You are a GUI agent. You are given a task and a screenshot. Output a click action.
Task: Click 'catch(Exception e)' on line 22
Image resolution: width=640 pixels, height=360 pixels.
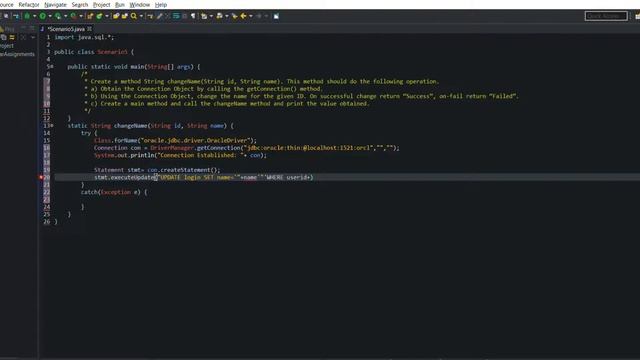click(111, 192)
